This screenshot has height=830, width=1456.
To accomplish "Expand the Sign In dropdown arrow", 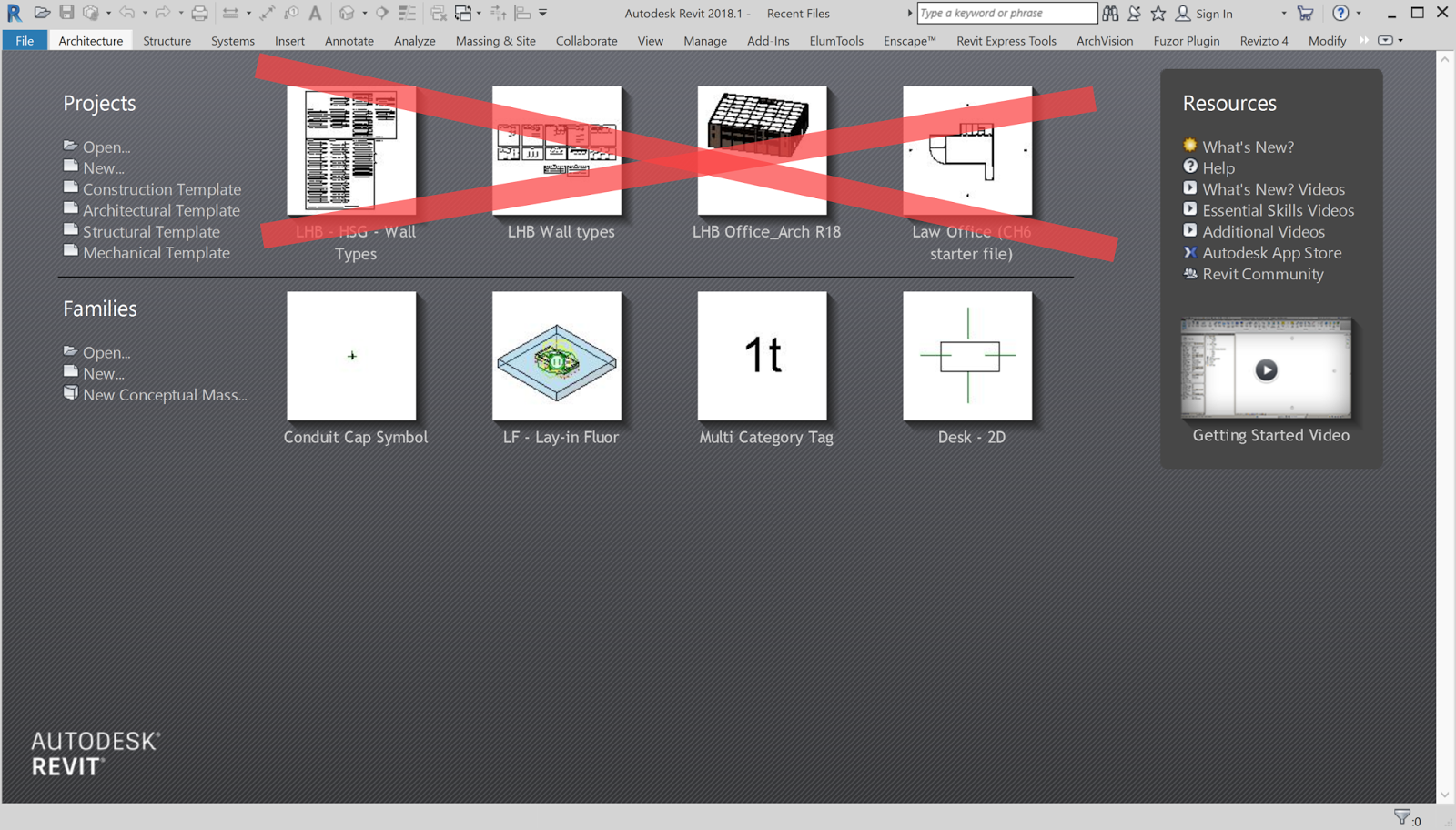I will tap(1283, 13).
